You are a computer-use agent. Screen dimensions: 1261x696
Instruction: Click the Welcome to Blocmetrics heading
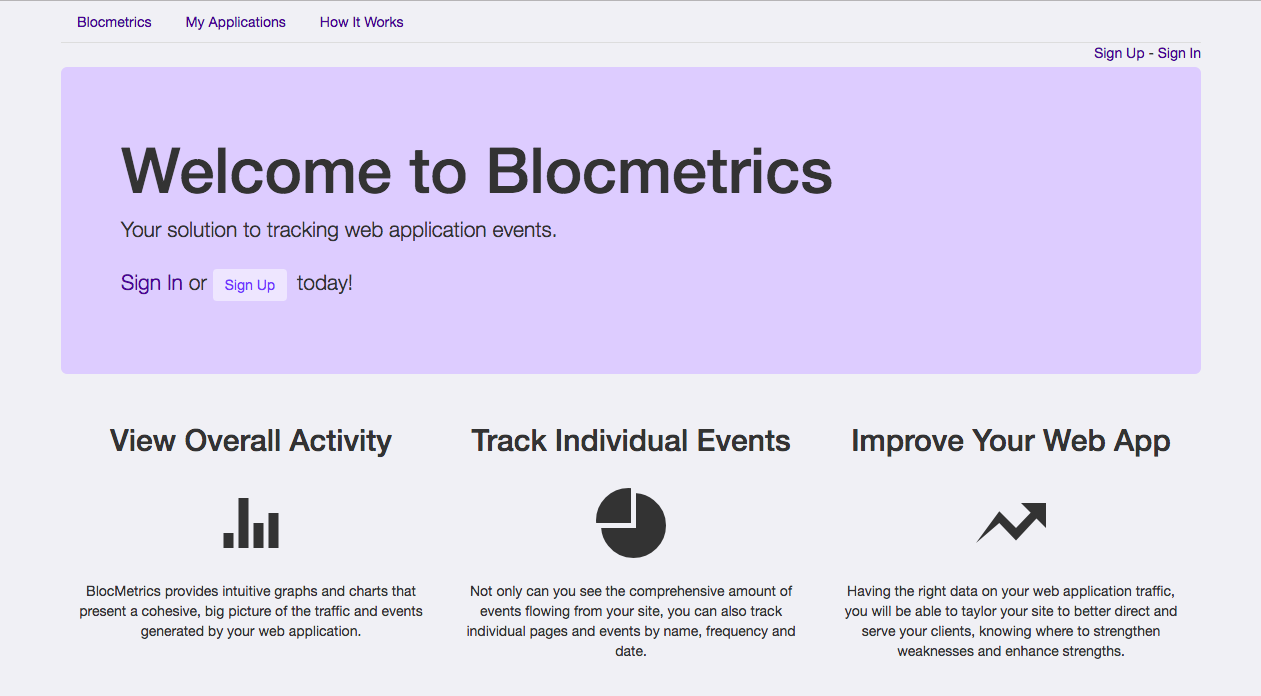pyautogui.click(x=477, y=170)
